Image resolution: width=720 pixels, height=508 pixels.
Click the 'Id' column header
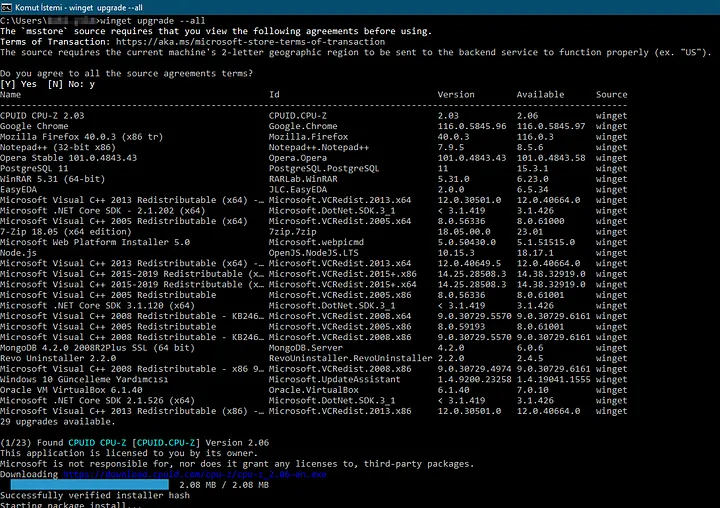pos(275,95)
